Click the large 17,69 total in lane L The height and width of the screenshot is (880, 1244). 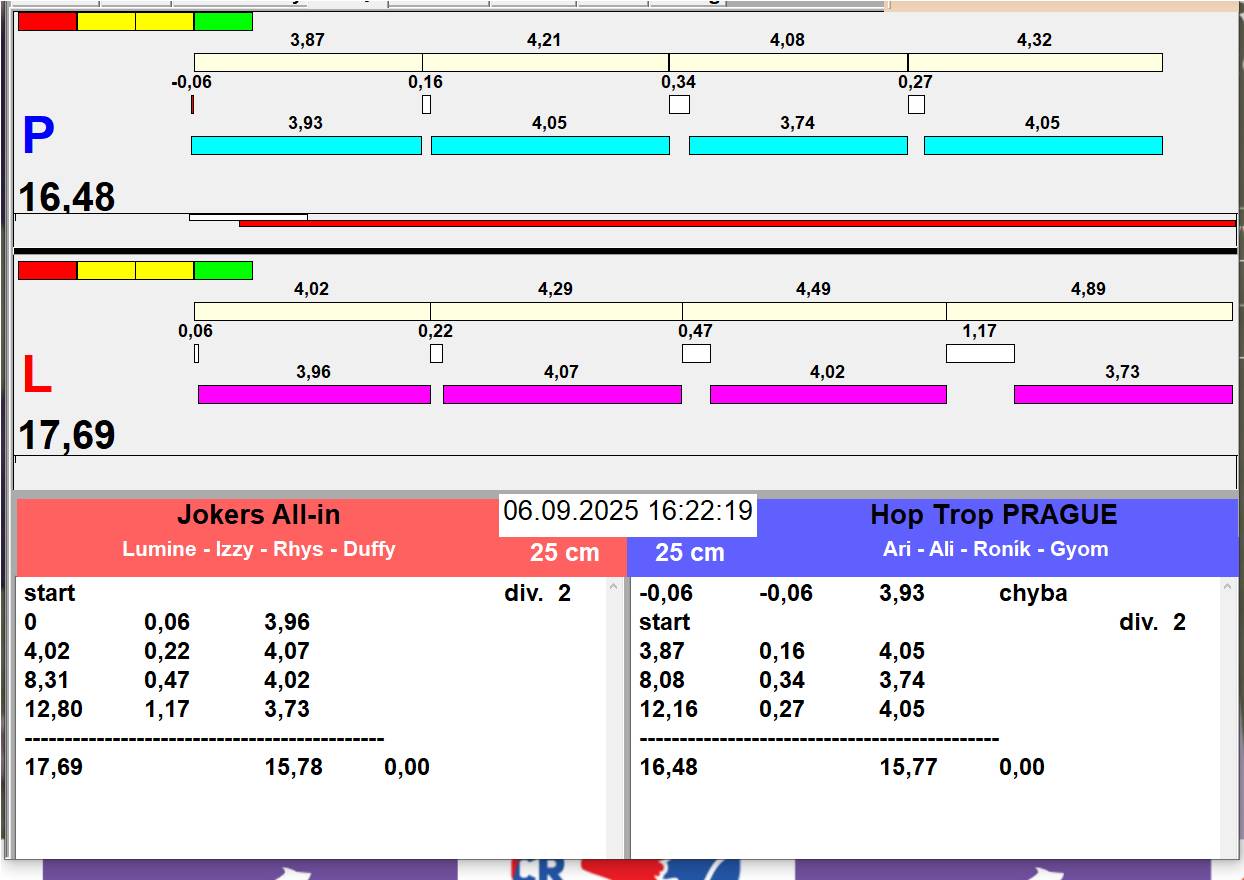click(x=67, y=436)
